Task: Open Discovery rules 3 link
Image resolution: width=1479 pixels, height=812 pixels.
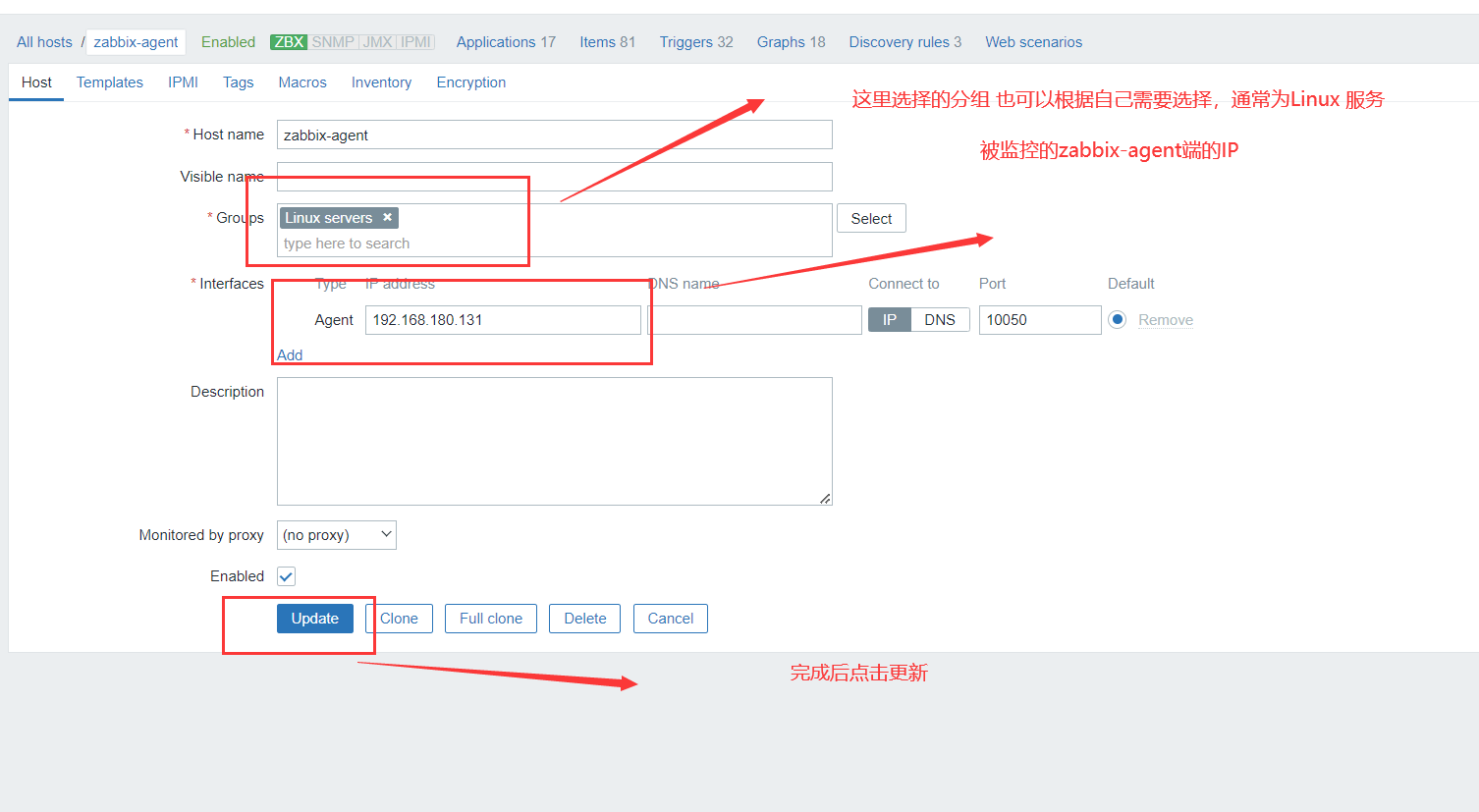Action: pos(905,42)
